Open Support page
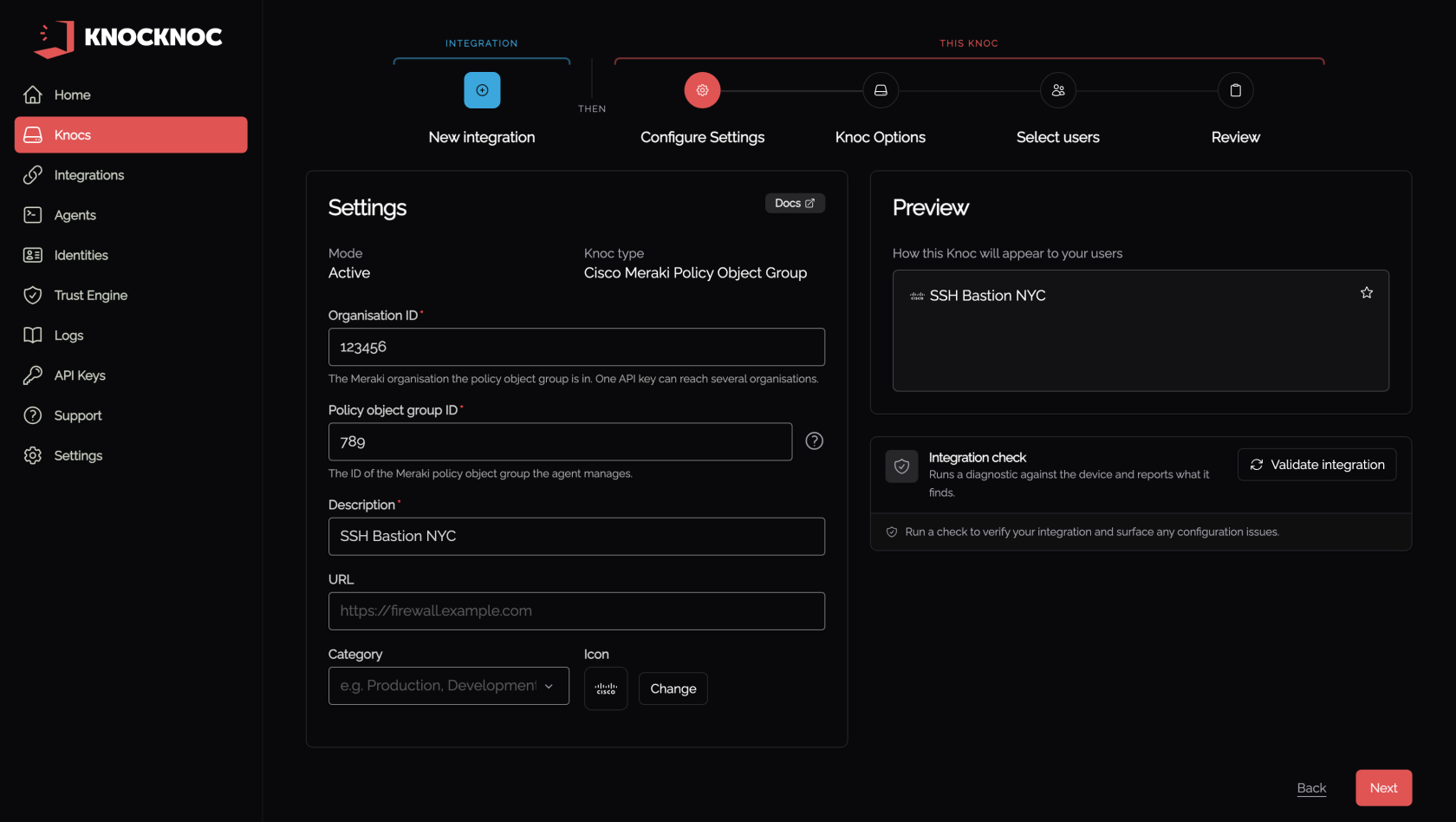This screenshot has width=1456, height=822. 131,415
